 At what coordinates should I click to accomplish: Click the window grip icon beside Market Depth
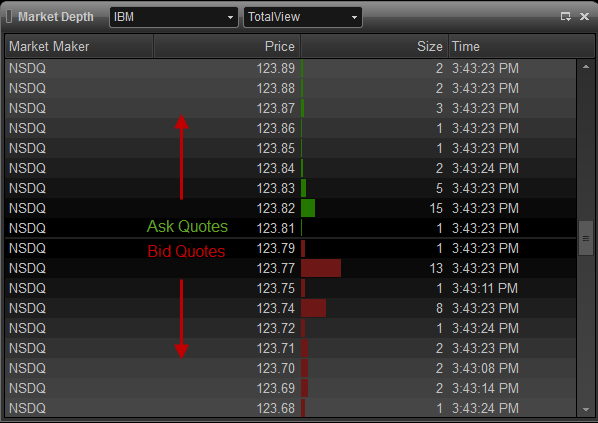click(10, 16)
